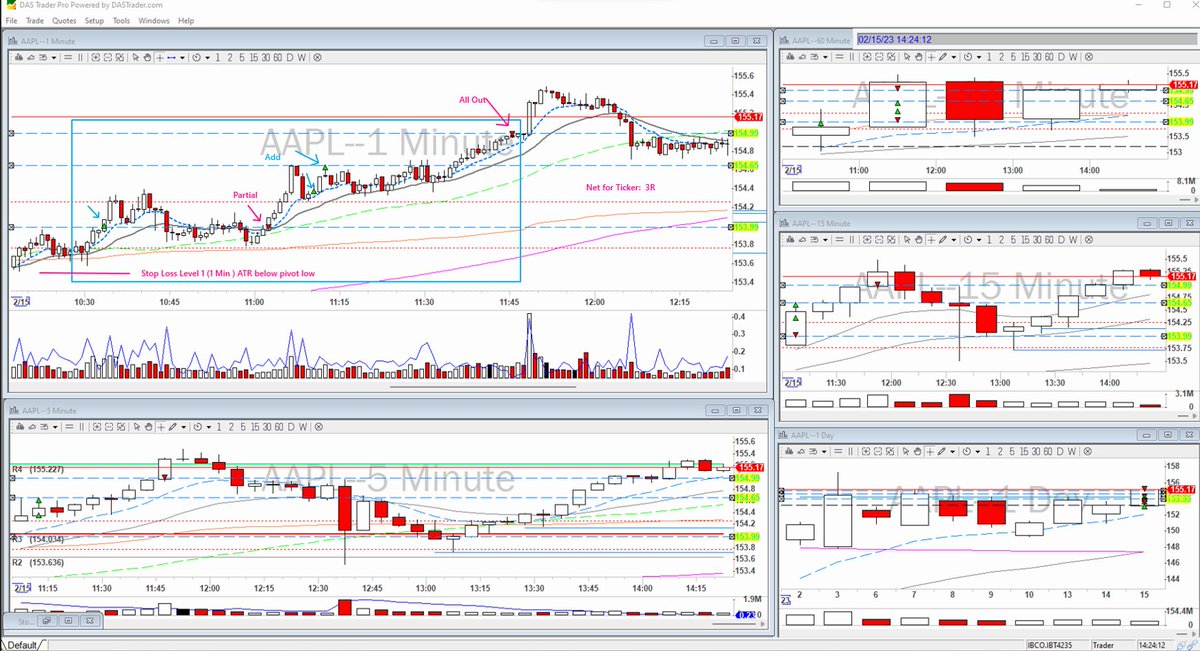Open the Trade menu

tap(35, 20)
